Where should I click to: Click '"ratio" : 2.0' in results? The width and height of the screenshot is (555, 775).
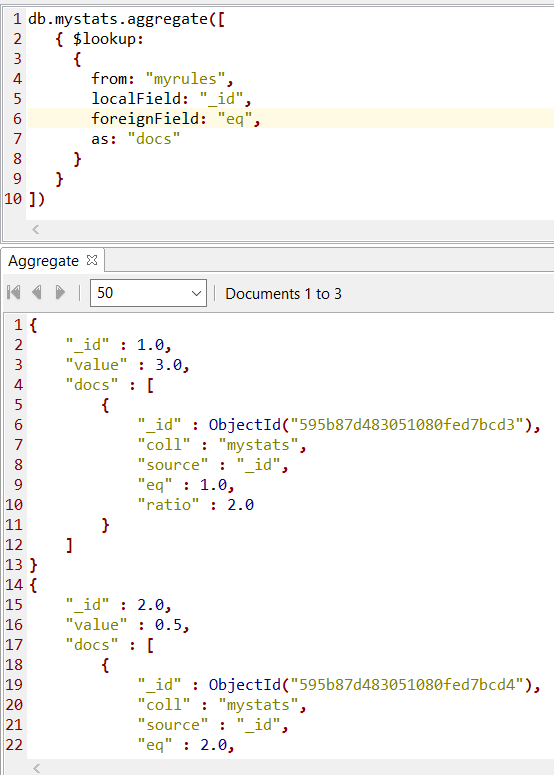click(x=196, y=505)
